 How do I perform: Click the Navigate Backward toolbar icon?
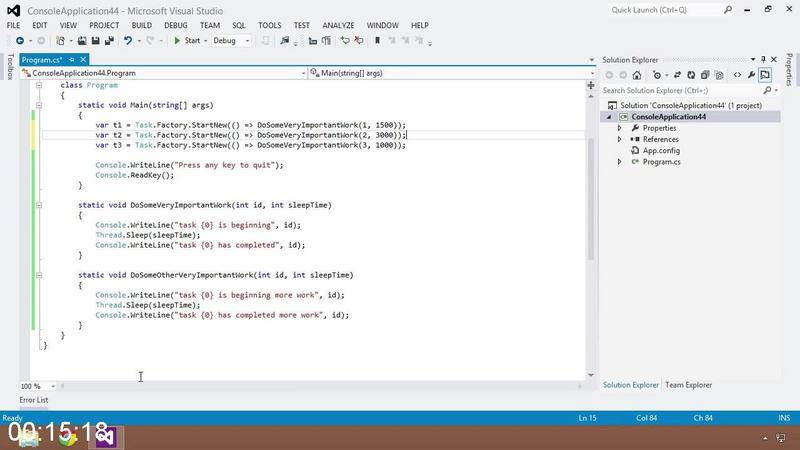click(20, 41)
